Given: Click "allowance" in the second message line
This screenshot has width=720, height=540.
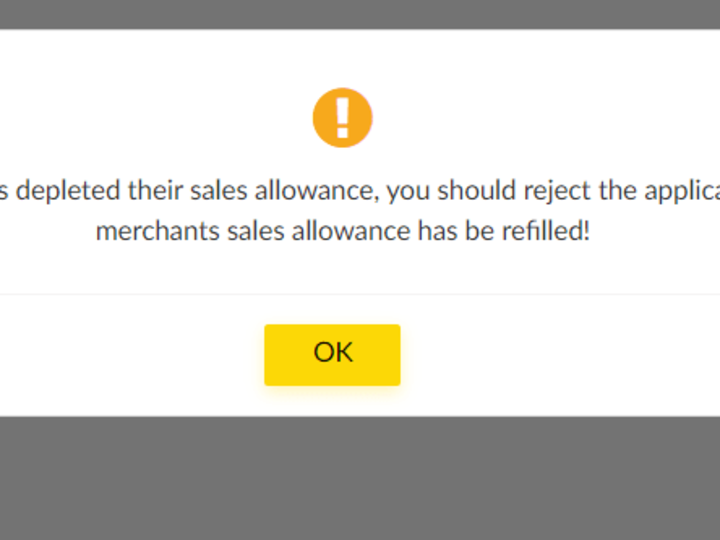Looking at the screenshot, I should coord(351,231).
